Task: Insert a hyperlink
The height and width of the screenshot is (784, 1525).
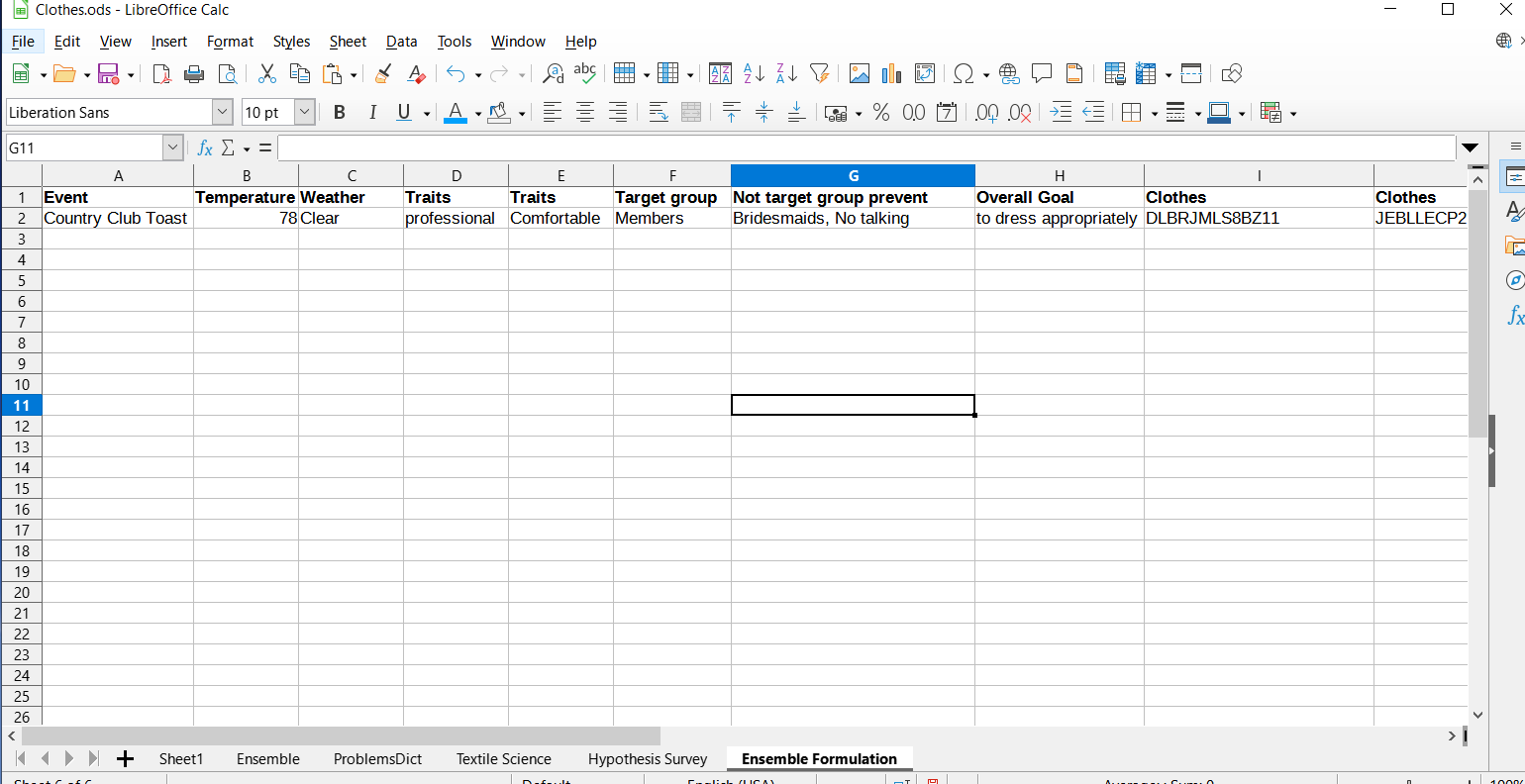Action: point(1009,74)
